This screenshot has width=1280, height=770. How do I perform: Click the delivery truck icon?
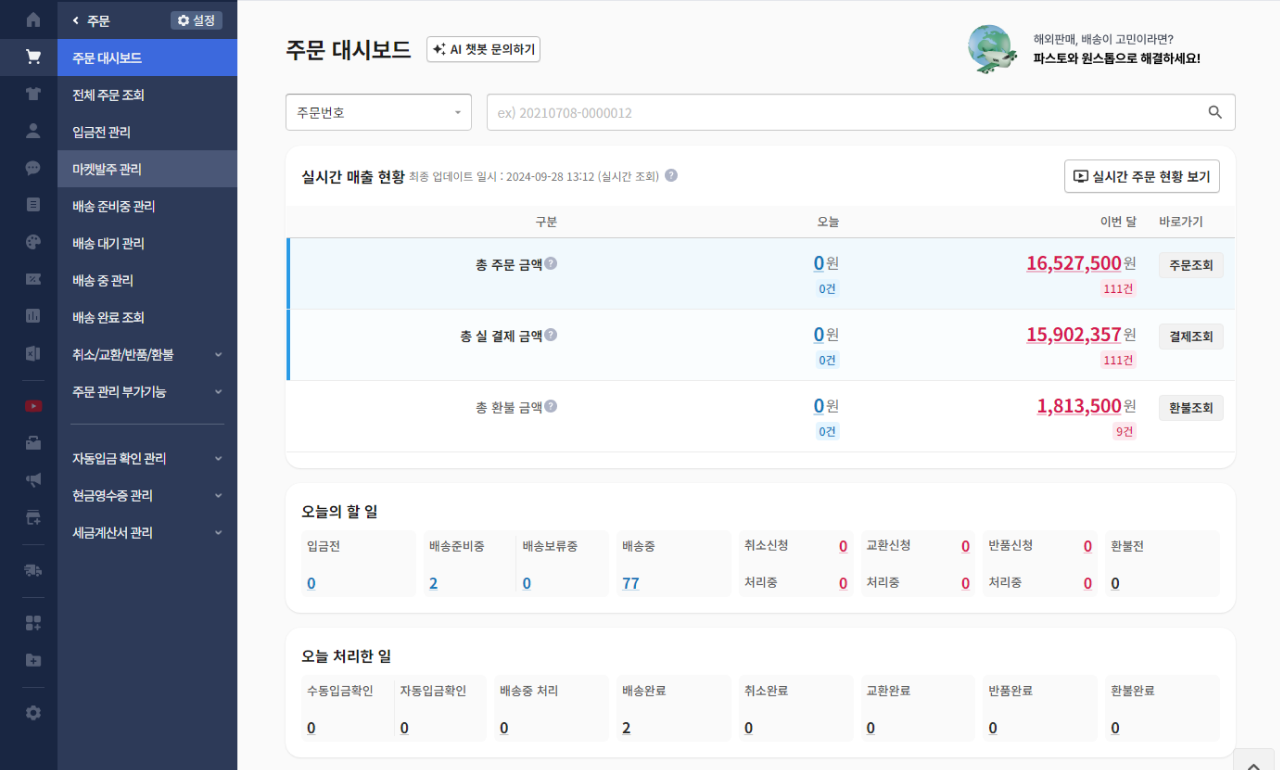click(33, 570)
